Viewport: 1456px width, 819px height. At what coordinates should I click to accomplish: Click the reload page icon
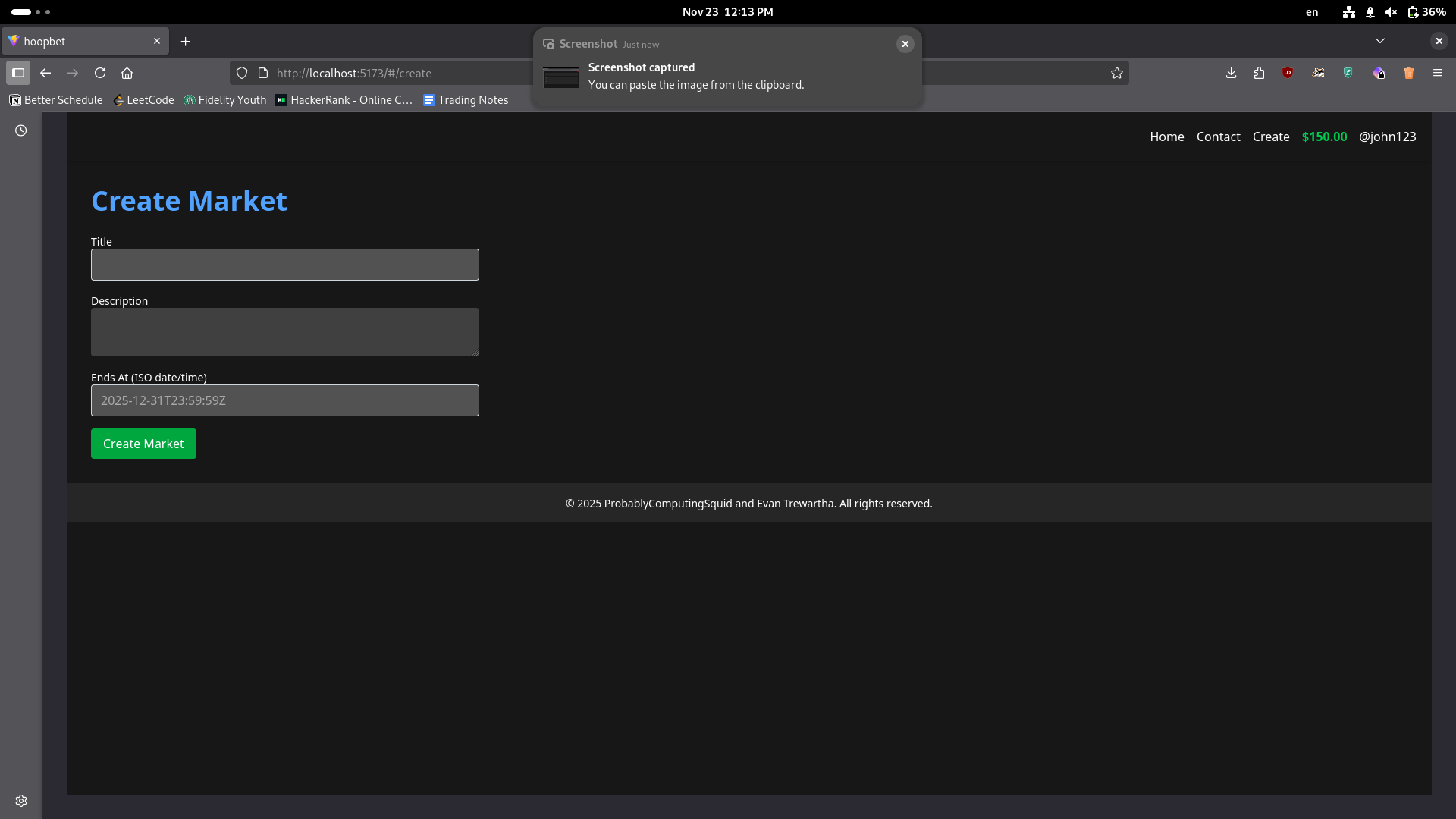click(100, 73)
